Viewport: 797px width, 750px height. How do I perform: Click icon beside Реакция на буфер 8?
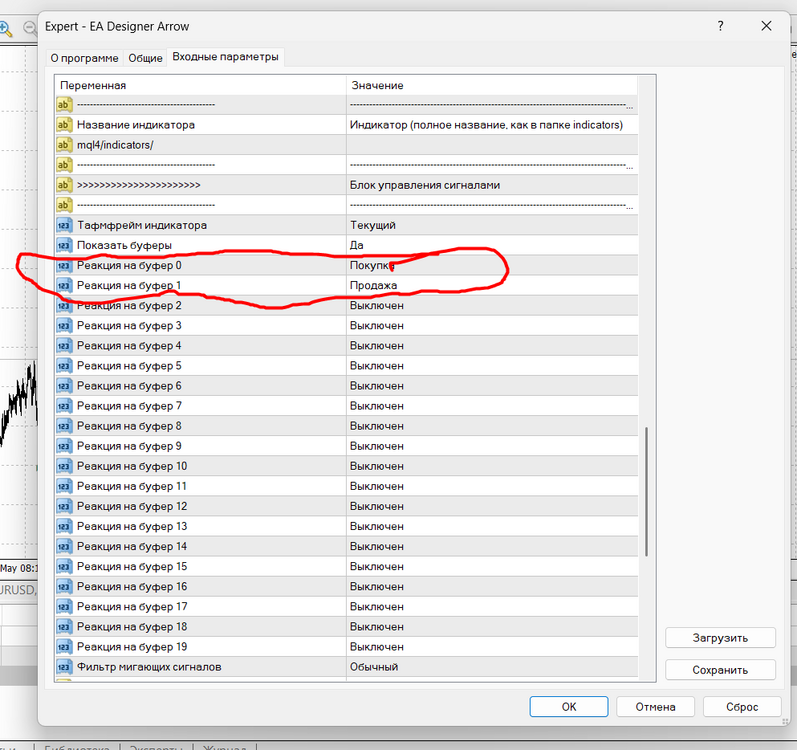[64, 426]
